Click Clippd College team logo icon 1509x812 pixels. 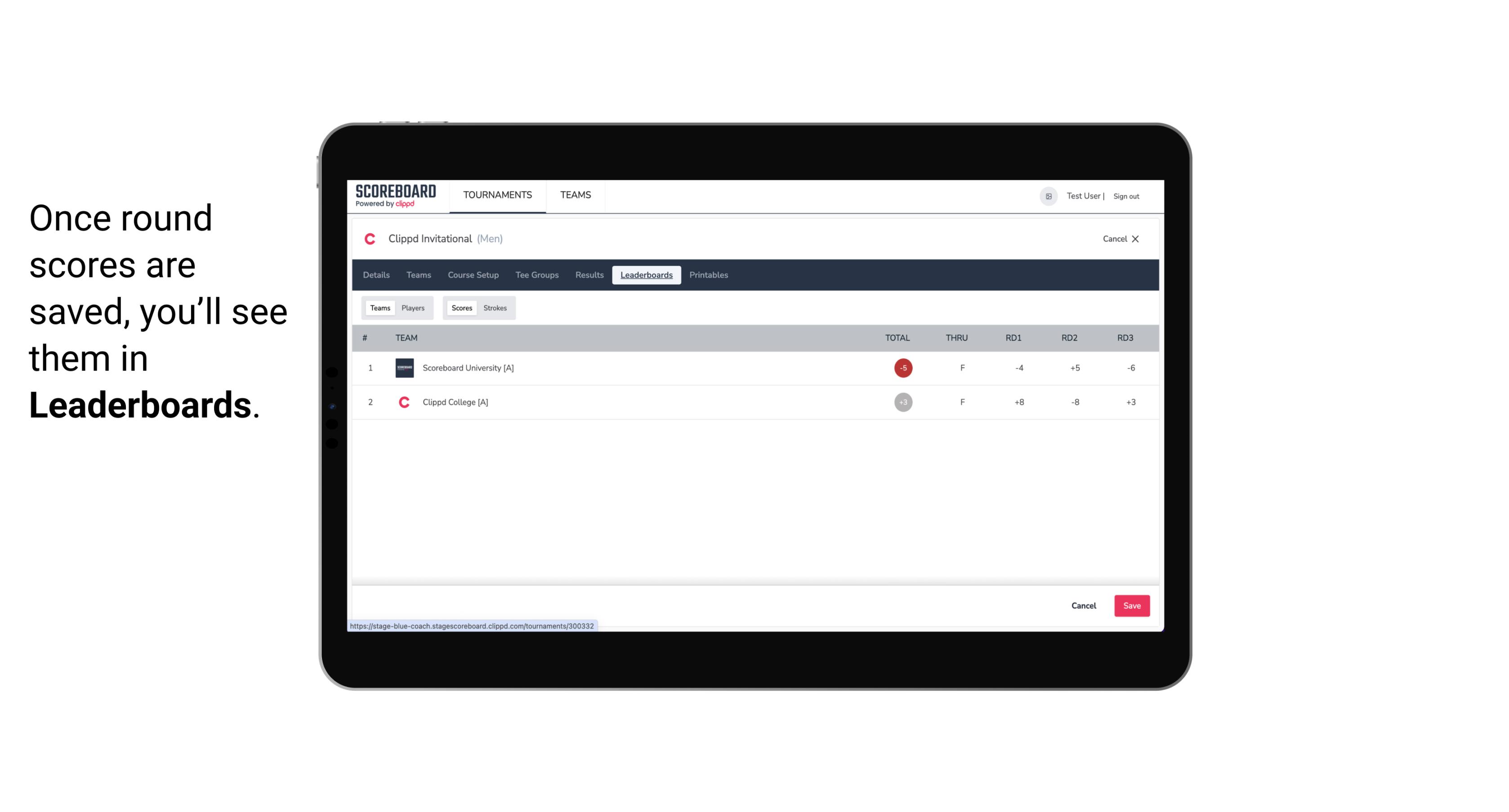pos(403,401)
